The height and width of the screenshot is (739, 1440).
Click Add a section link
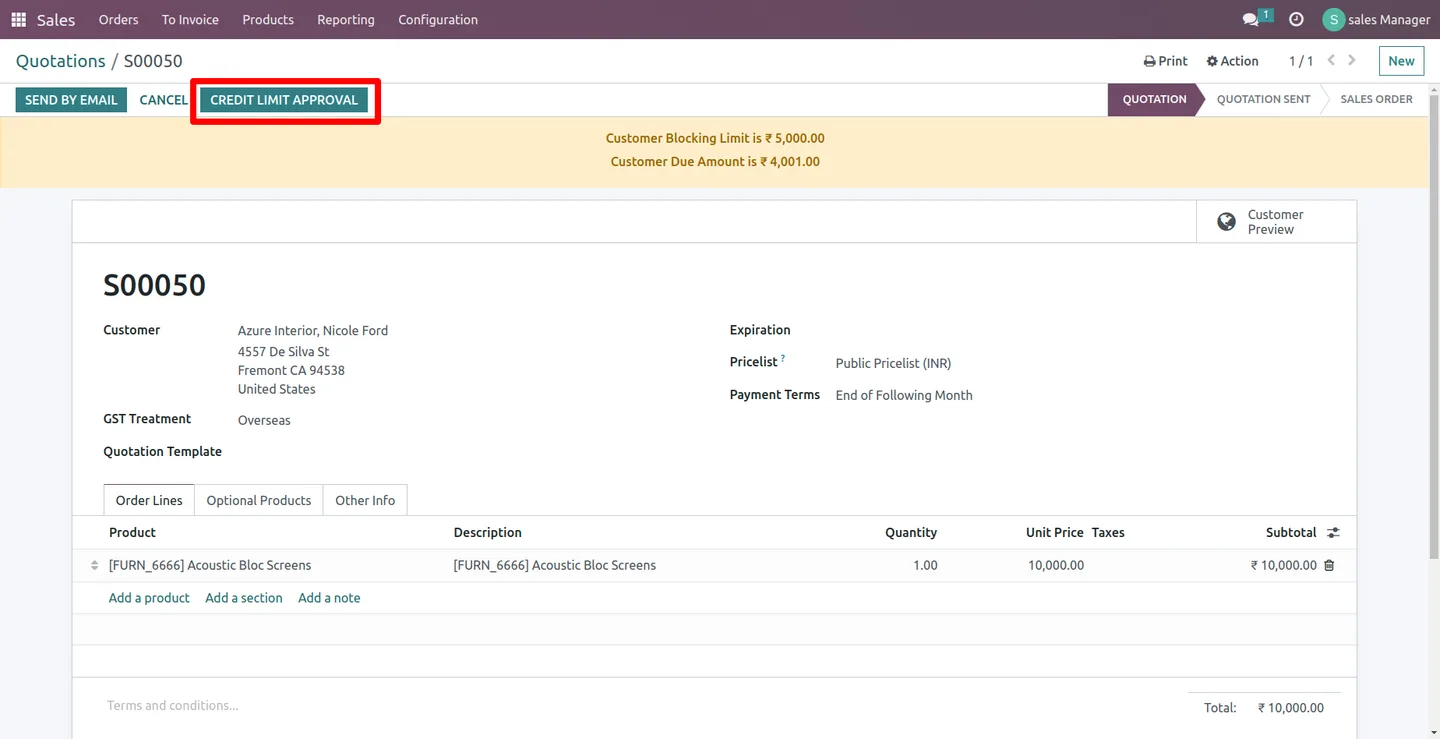[244, 598]
